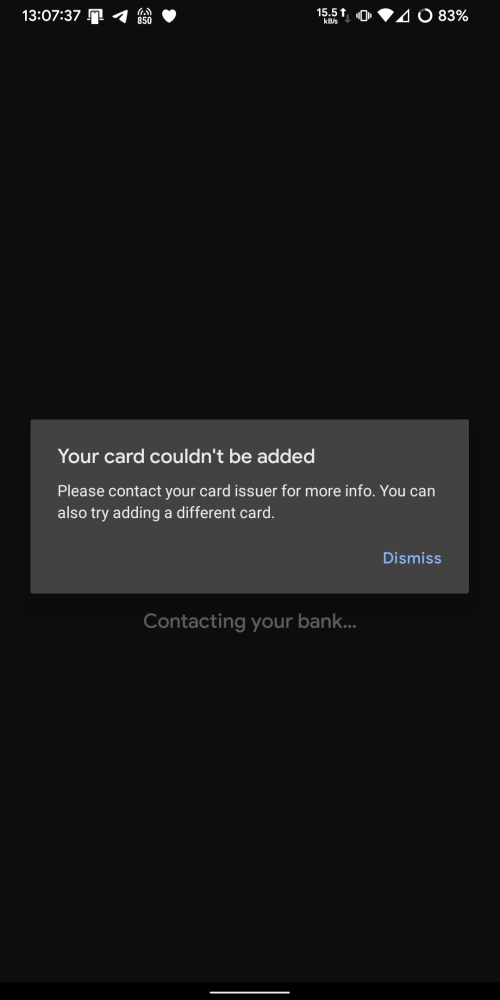Tap the cellular signal strength icon
This screenshot has width=500, height=1000.
pos(402,16)
